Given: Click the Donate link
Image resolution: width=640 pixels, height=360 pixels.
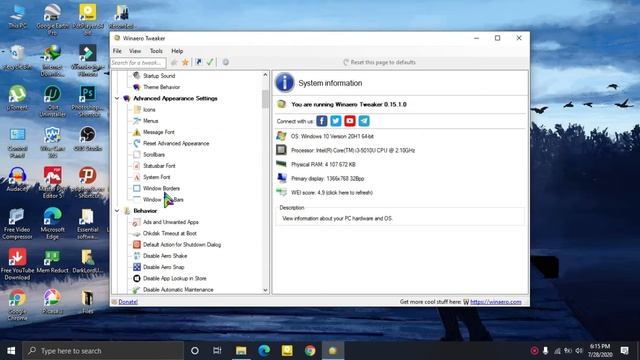Looking at the screenshot, I should pyautogui.click(x=128, y=302).
